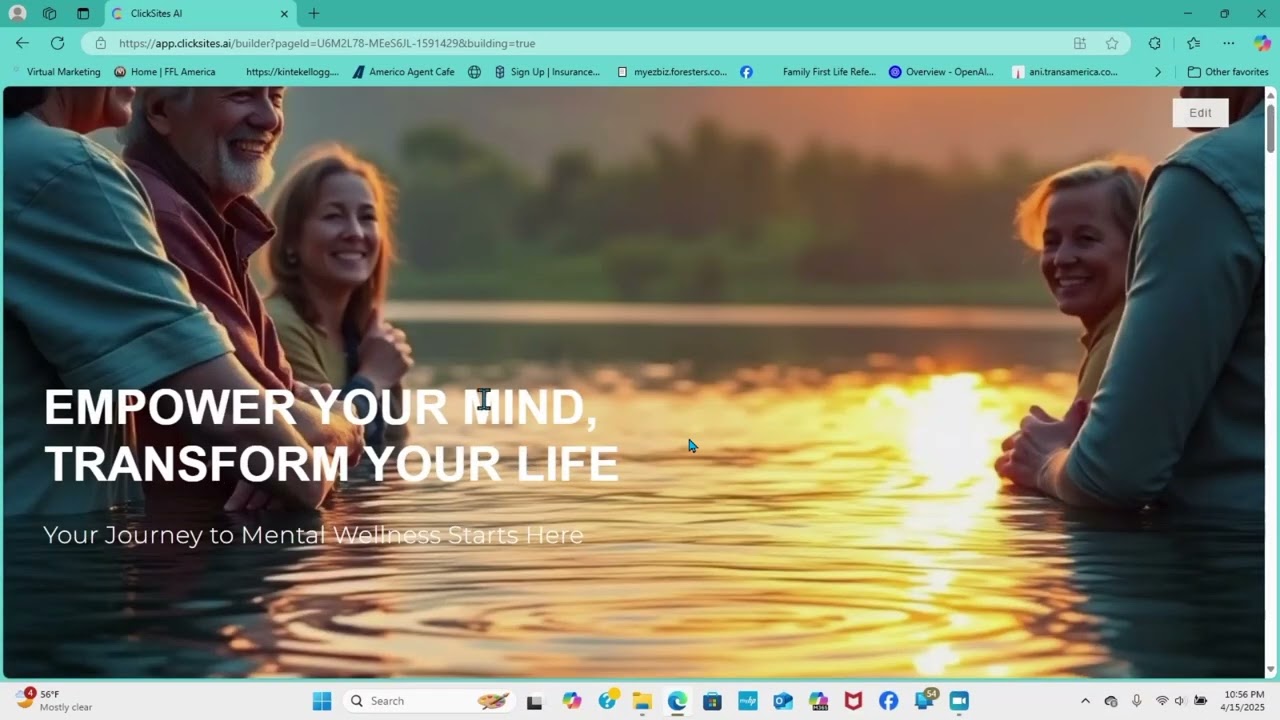Image resolution: width=1280 pixels, height=720 pixels.
Task: Open the Americo Agent Cafe bookmark
Action: click(403, 72)
